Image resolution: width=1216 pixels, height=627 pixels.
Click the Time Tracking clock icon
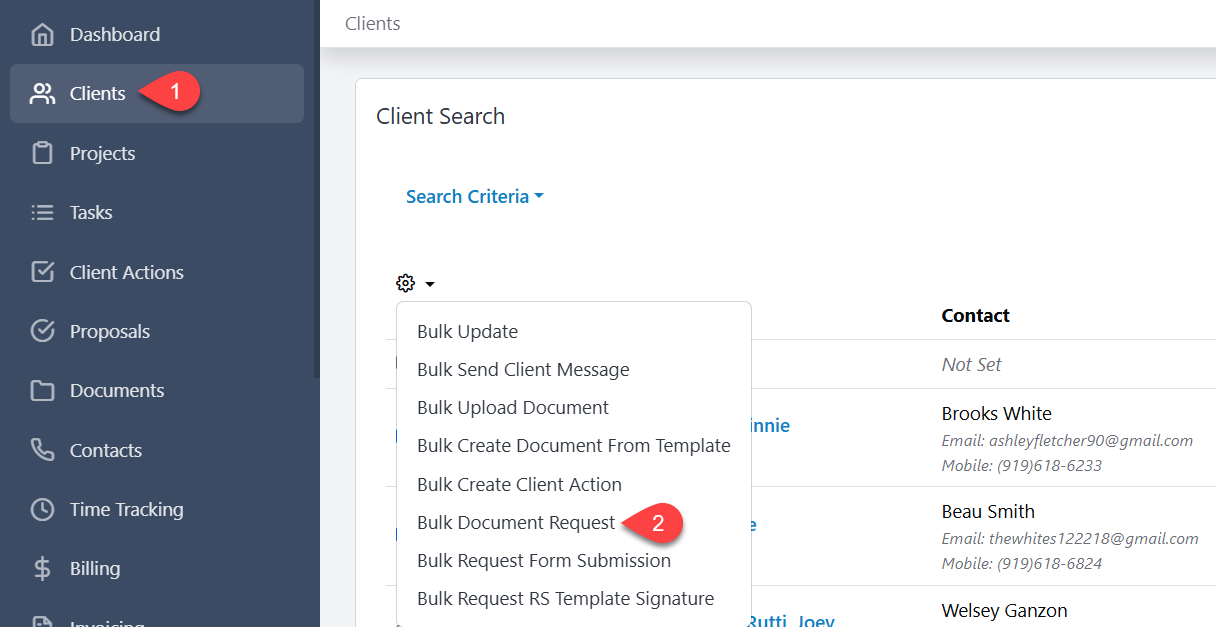tap(42, 510)
